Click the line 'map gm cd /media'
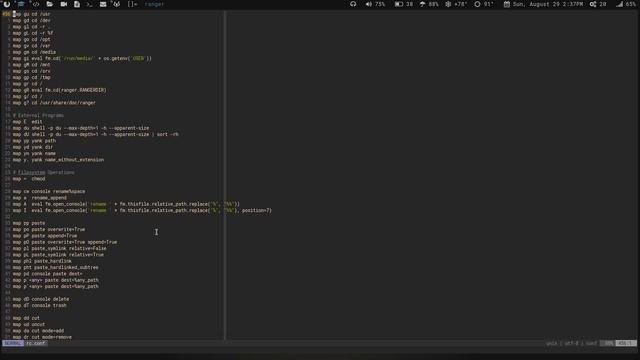 (x=34, y=52)
